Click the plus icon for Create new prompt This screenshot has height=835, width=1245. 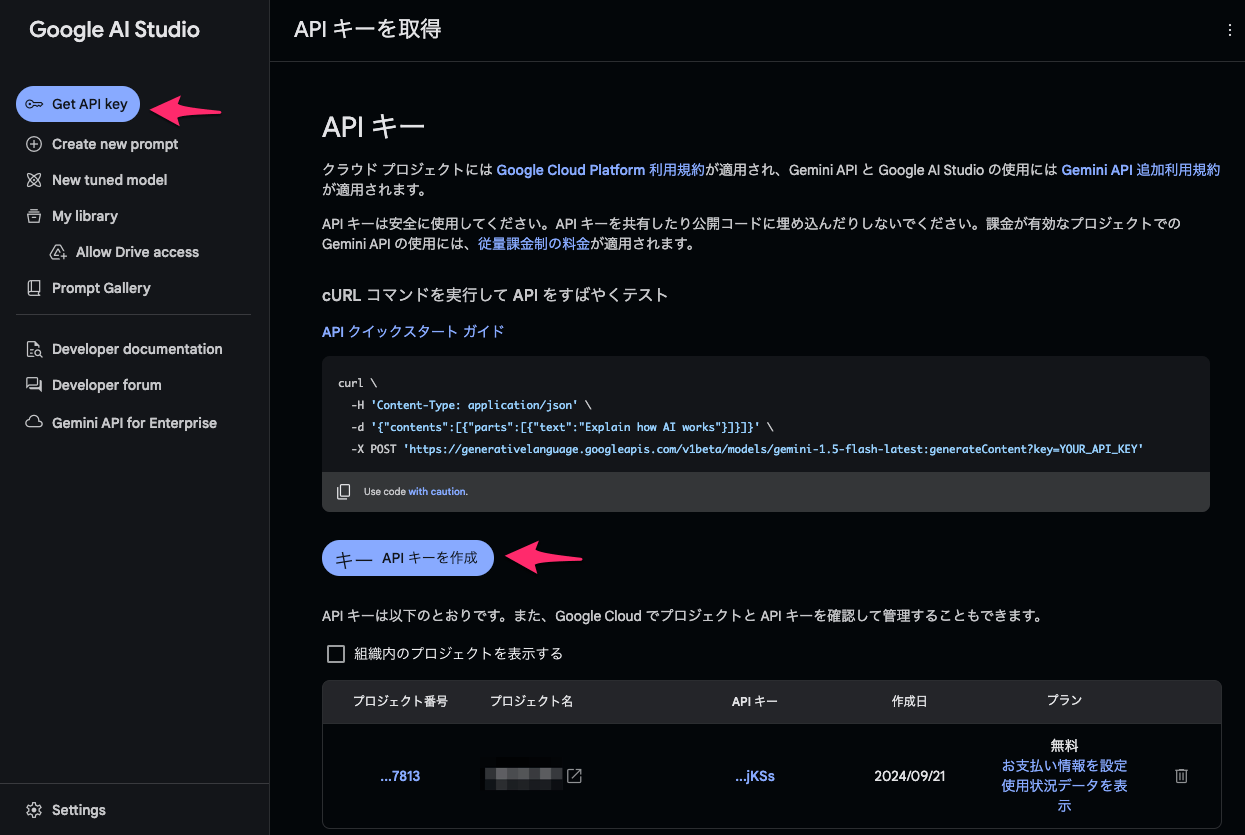(34, 144)
